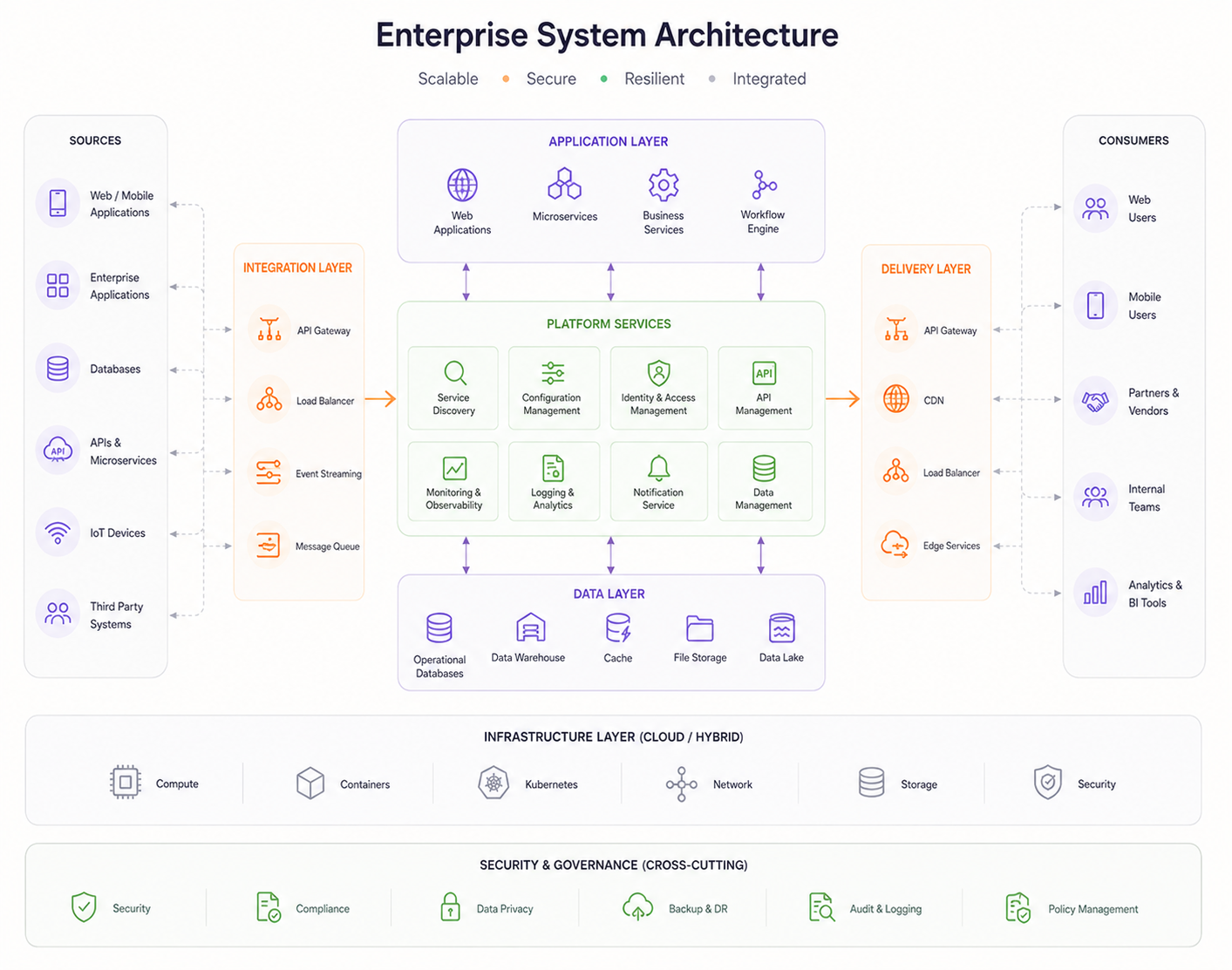Click the Data Warehouse icon
The width and height of the screenshot is (1232, 970).
click(530, 627)
